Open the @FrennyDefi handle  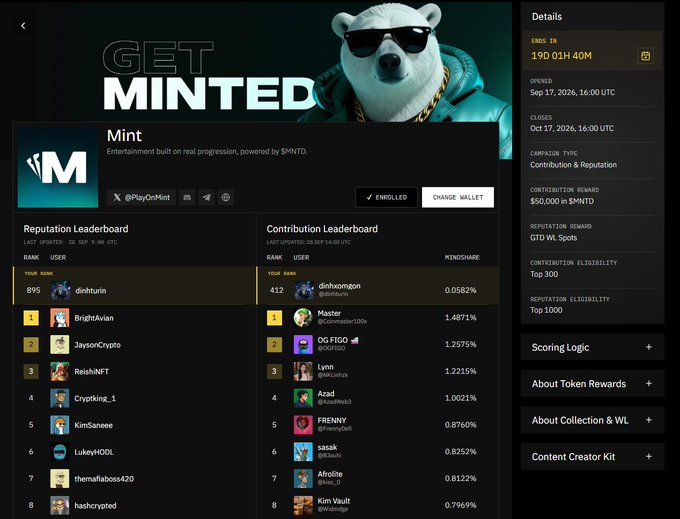point(334,429)
